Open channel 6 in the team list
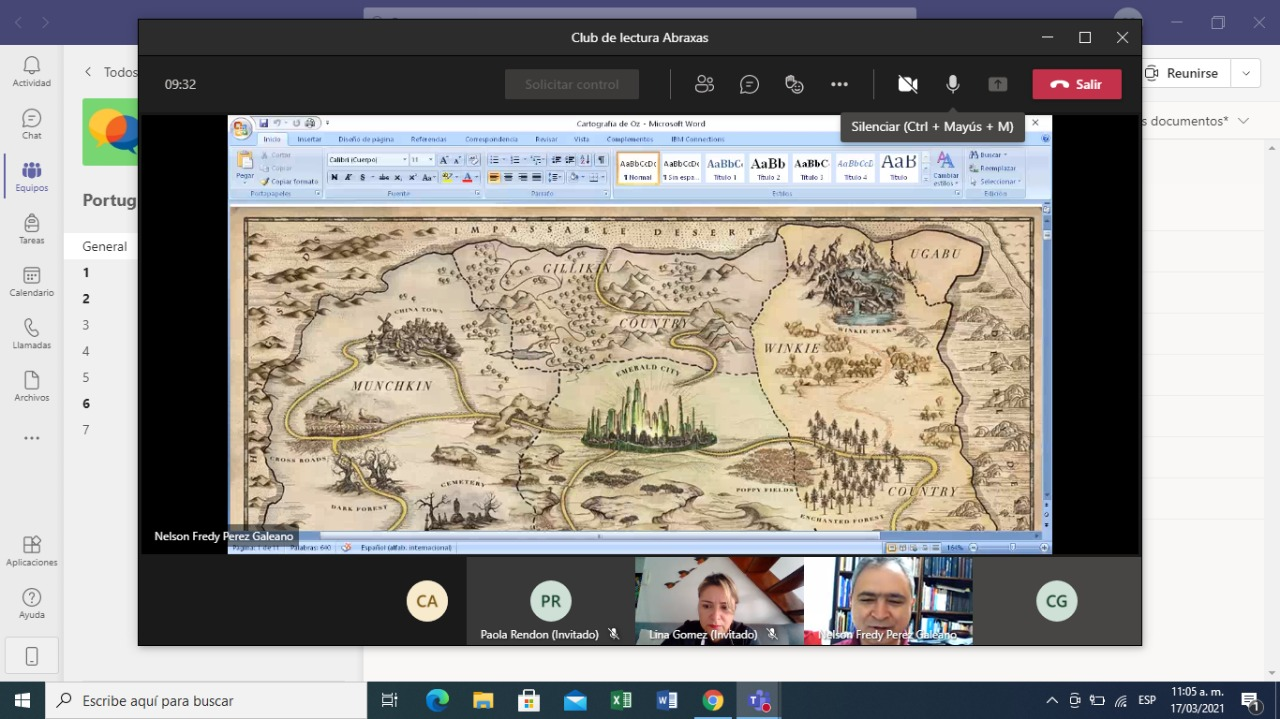 [x=86, y=403]
